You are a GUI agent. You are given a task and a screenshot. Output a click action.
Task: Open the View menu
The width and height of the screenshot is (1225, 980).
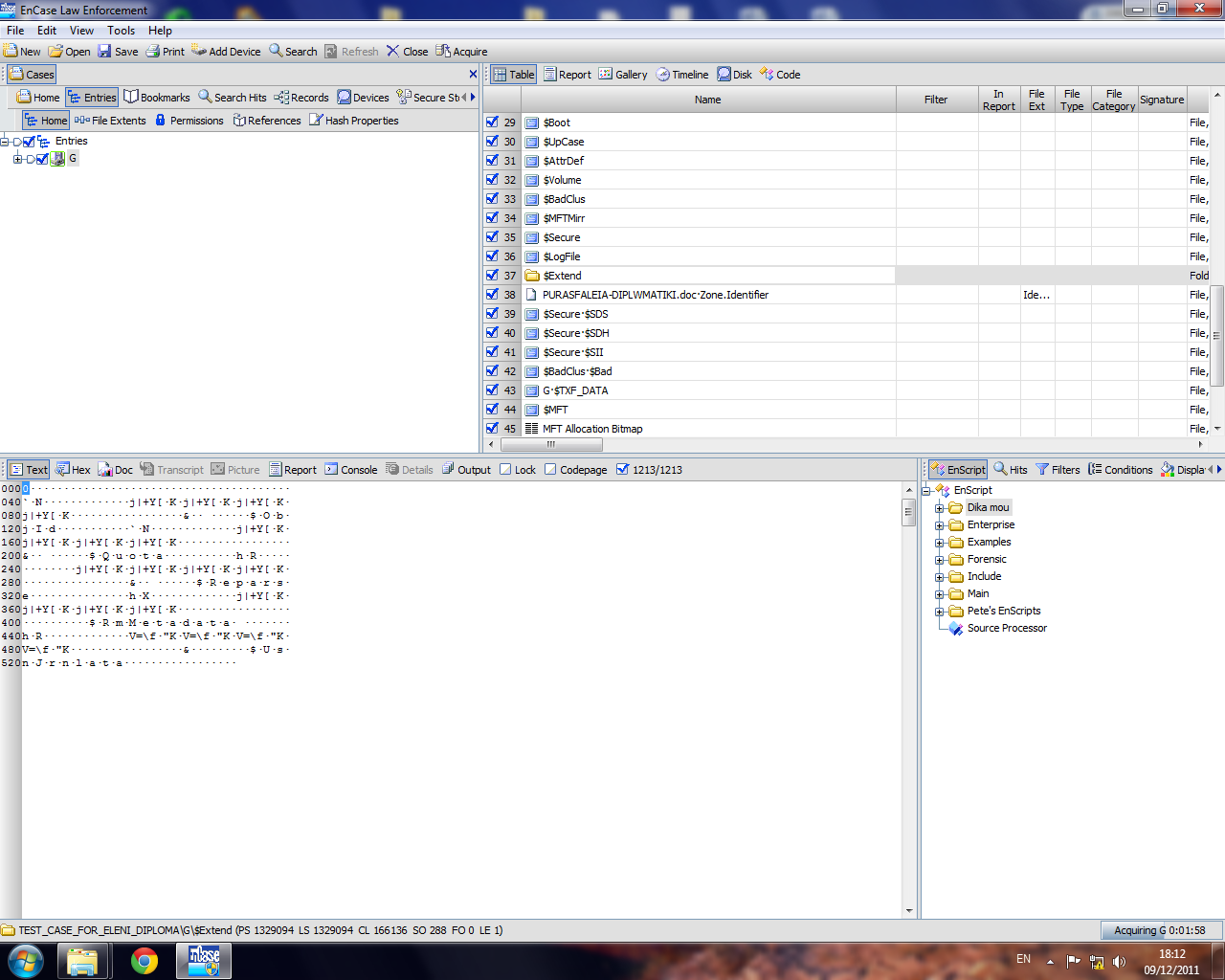pos(81,31)
